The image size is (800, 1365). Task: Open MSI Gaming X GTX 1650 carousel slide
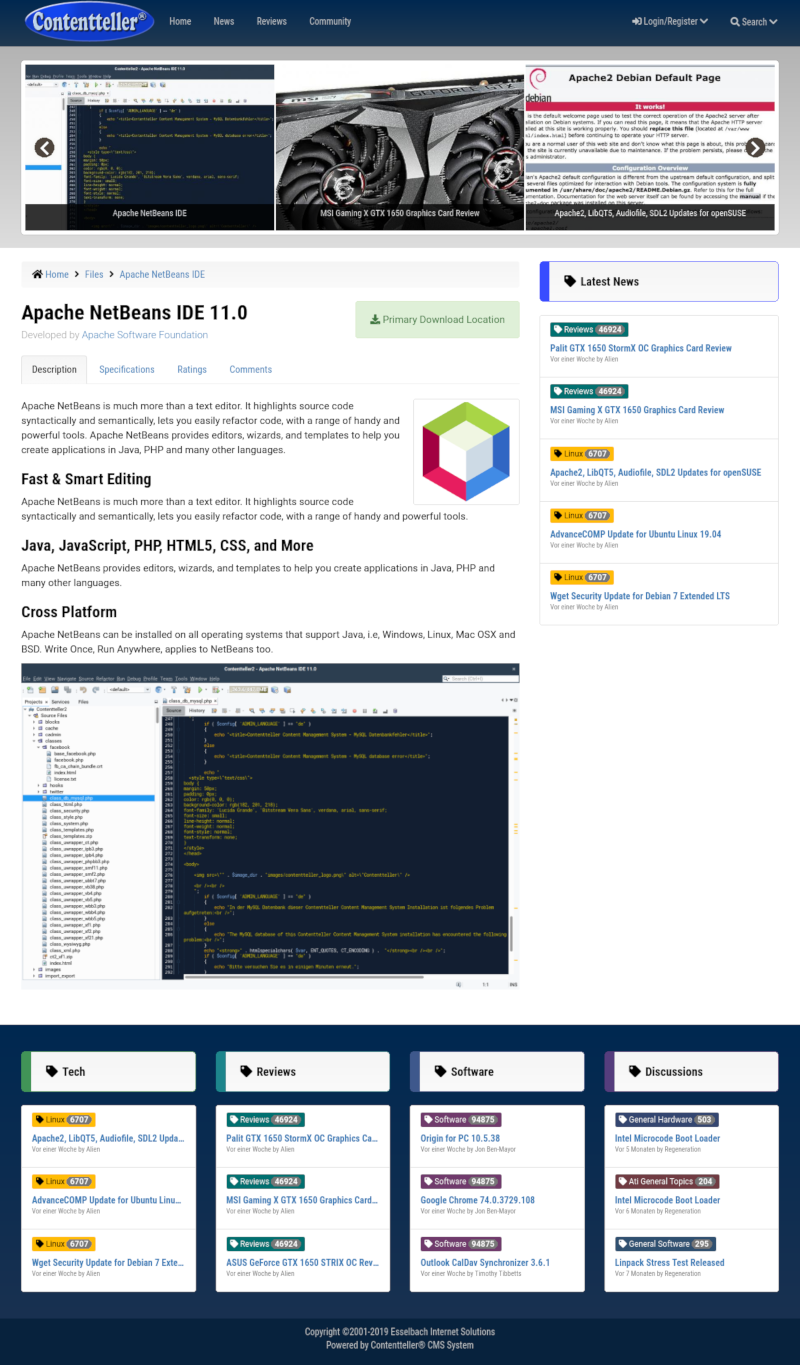[400, 147]
